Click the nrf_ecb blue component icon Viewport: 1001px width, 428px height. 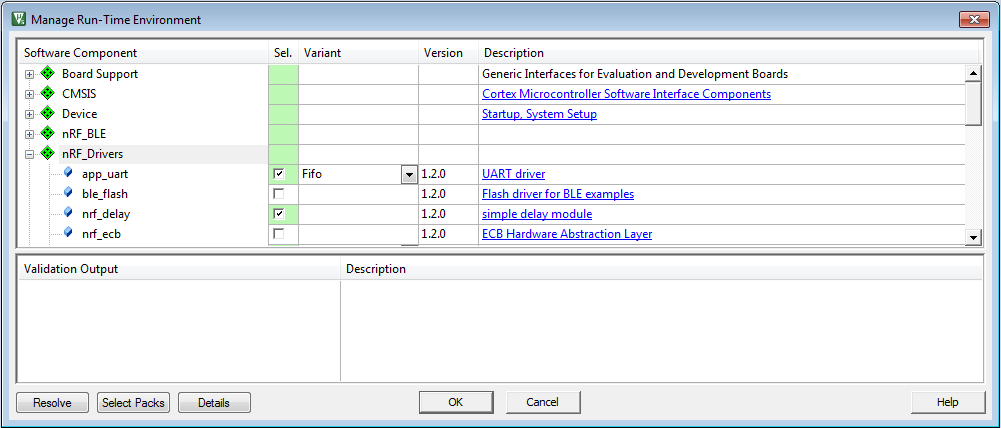tap(68, 233)
